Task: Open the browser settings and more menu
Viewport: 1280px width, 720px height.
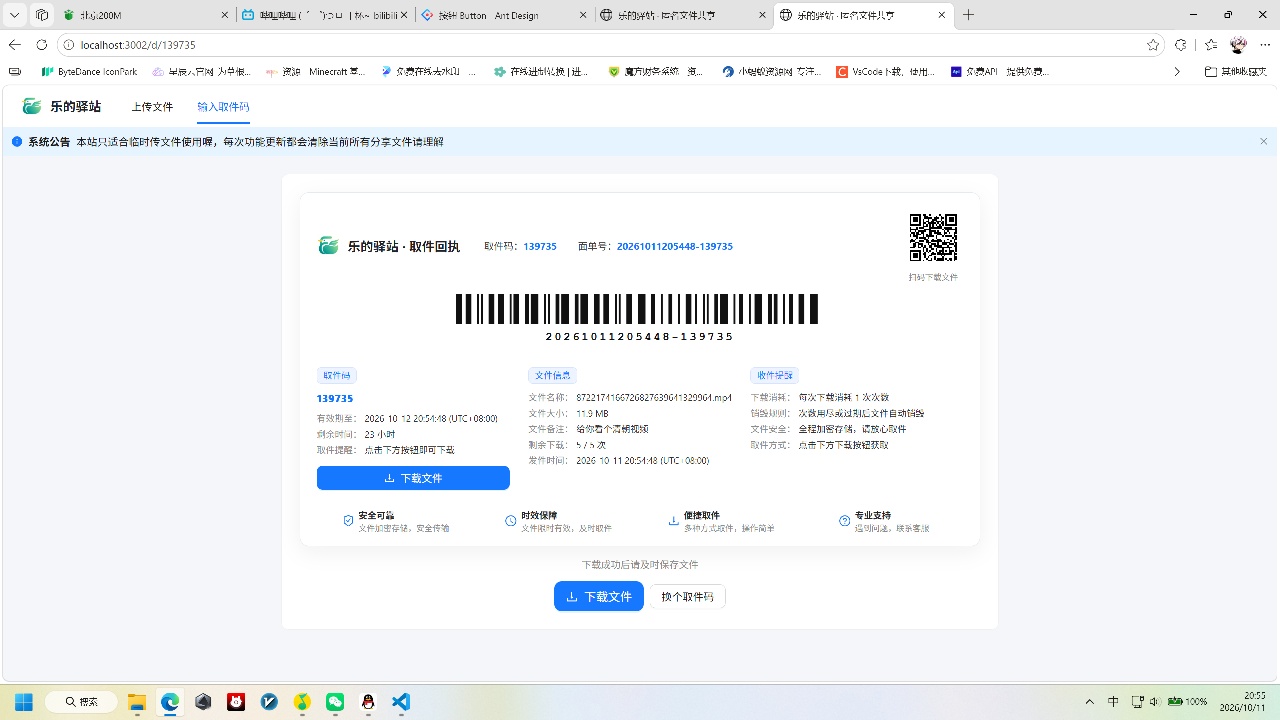Action: [1266, 45]
